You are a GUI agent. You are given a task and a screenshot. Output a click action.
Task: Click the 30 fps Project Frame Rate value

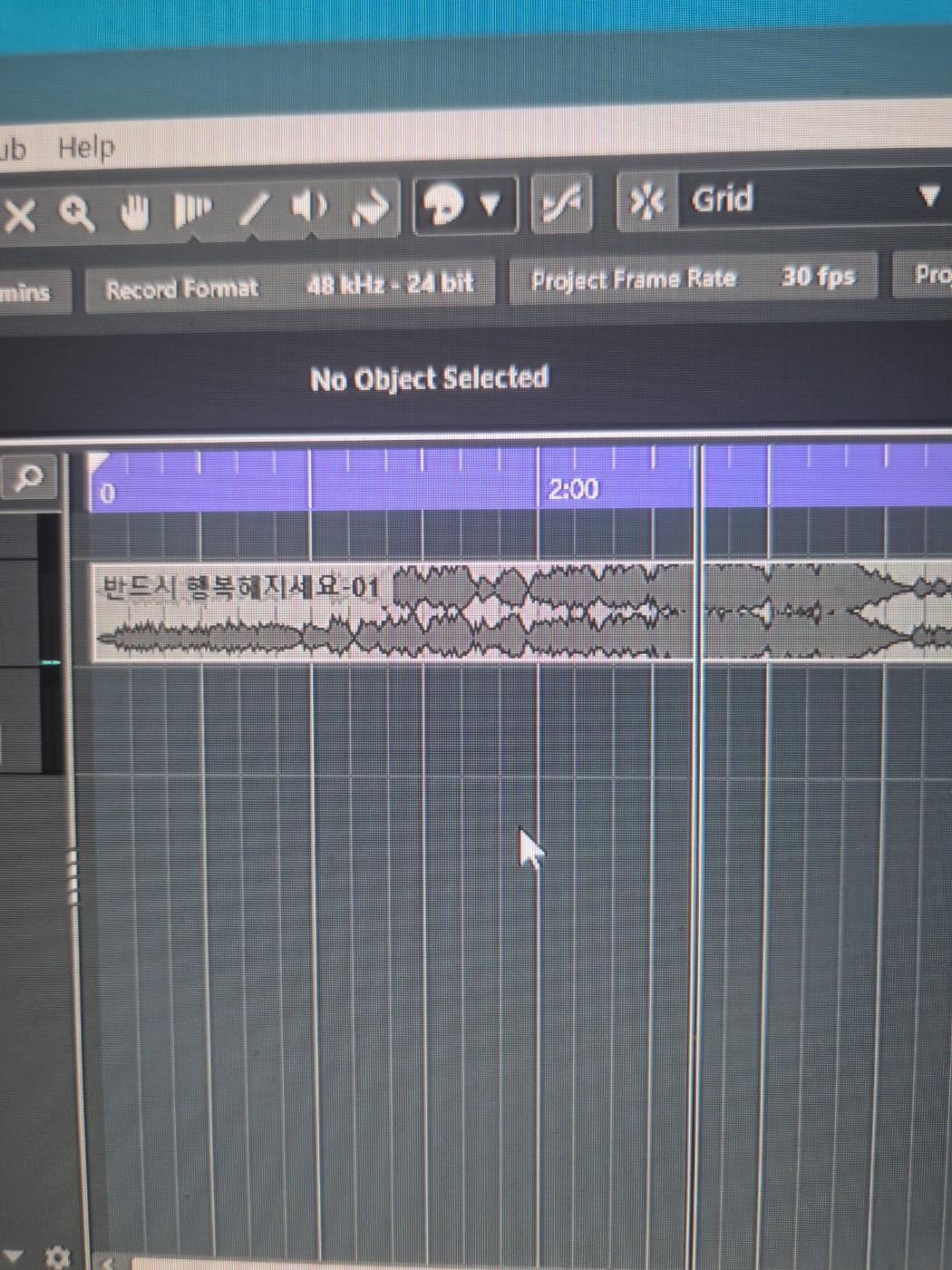819,277
